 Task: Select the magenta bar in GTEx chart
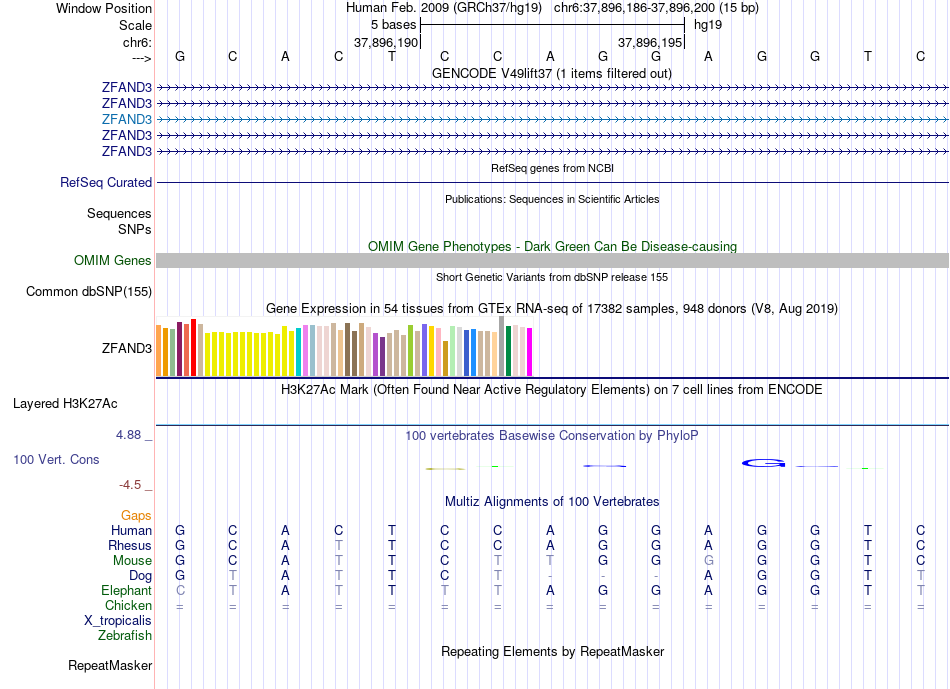[x=530, y=352]
